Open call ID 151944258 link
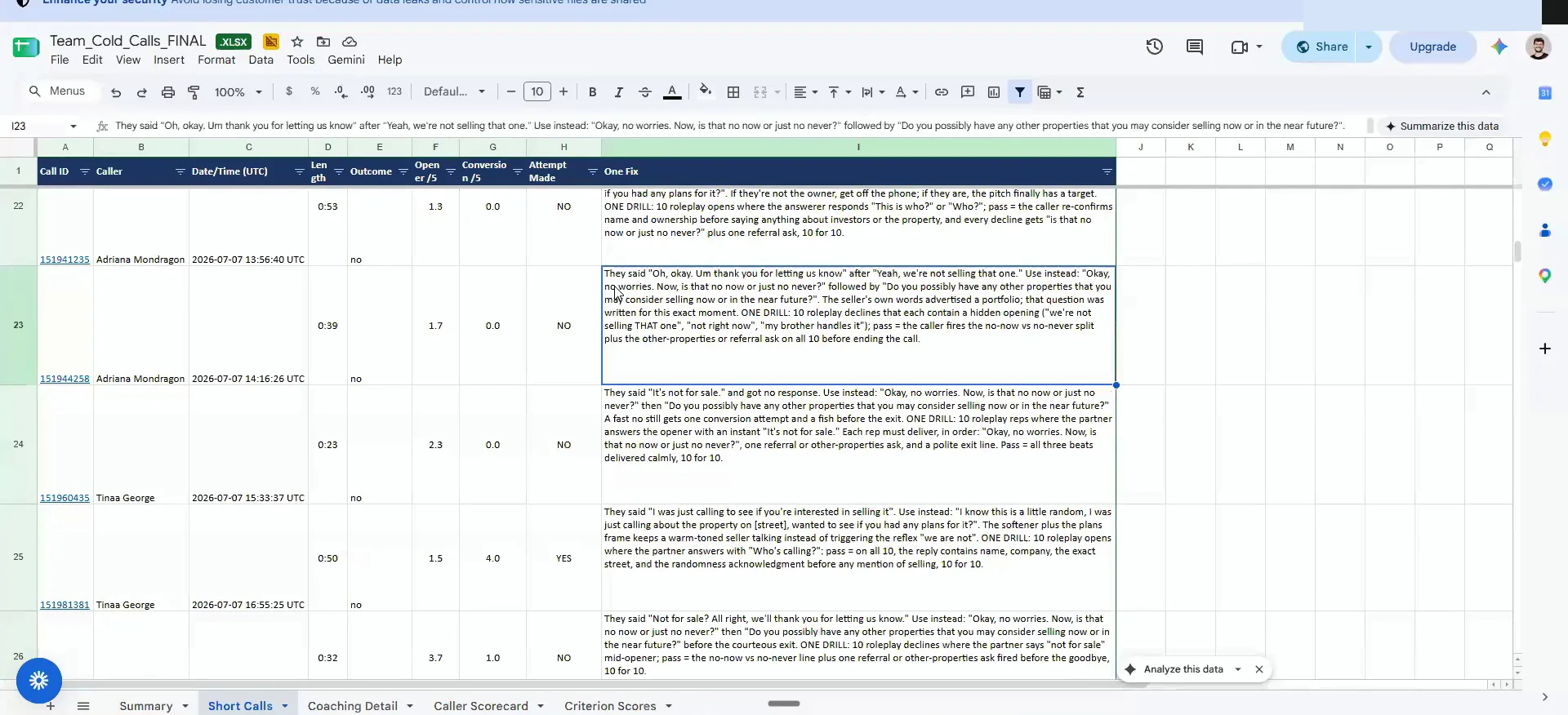 coord(65,379)
